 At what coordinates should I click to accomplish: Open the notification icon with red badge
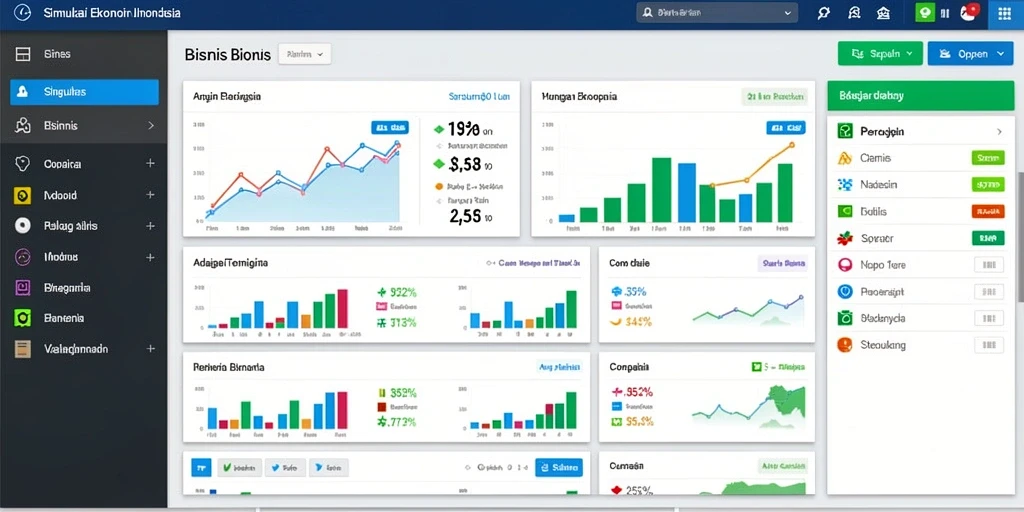pos(967,13)
